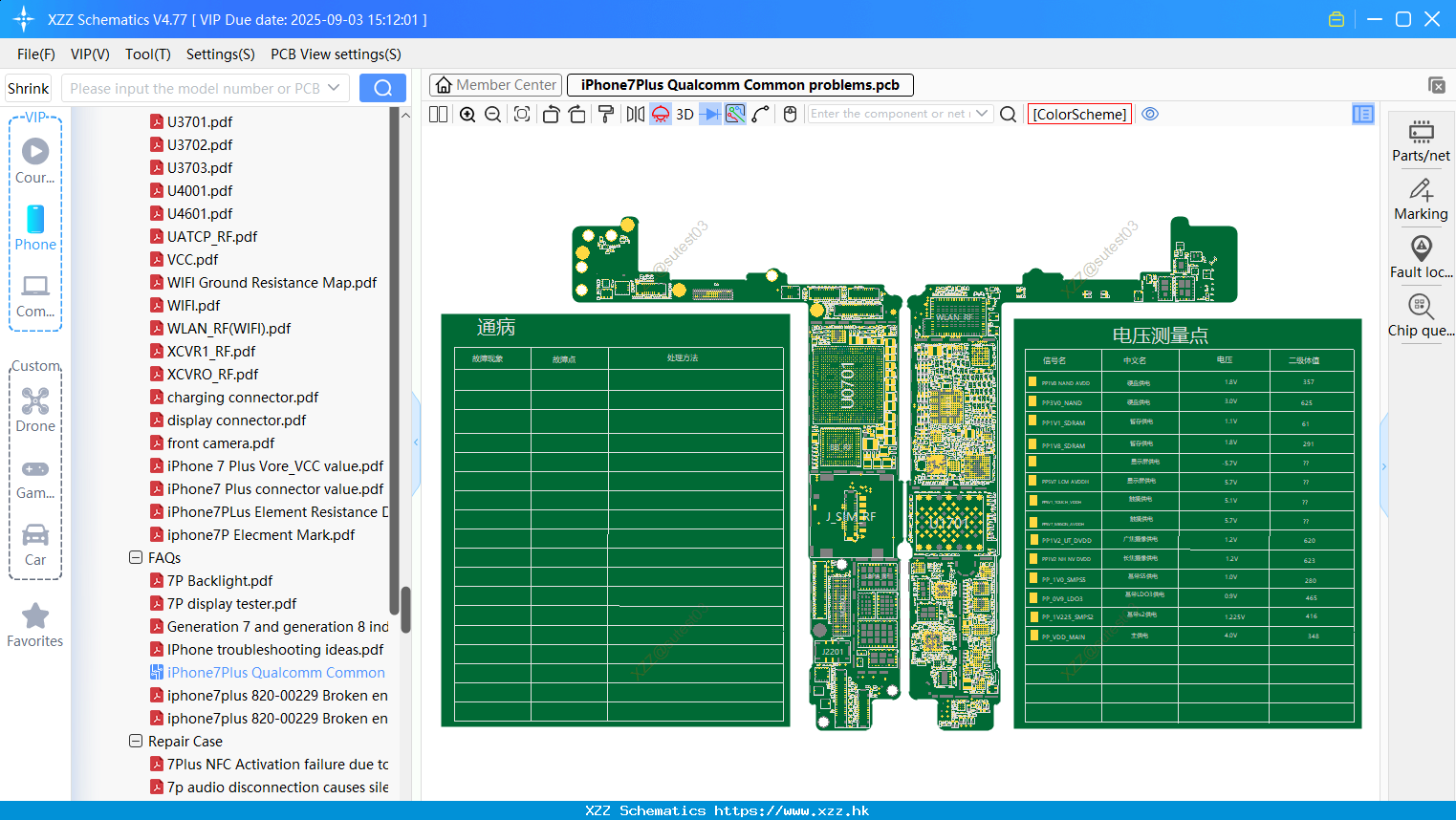The height and width of the screenshot is (820, 1456).
Task: Click the fit-to-screen icon
Action: click(522, 114)
